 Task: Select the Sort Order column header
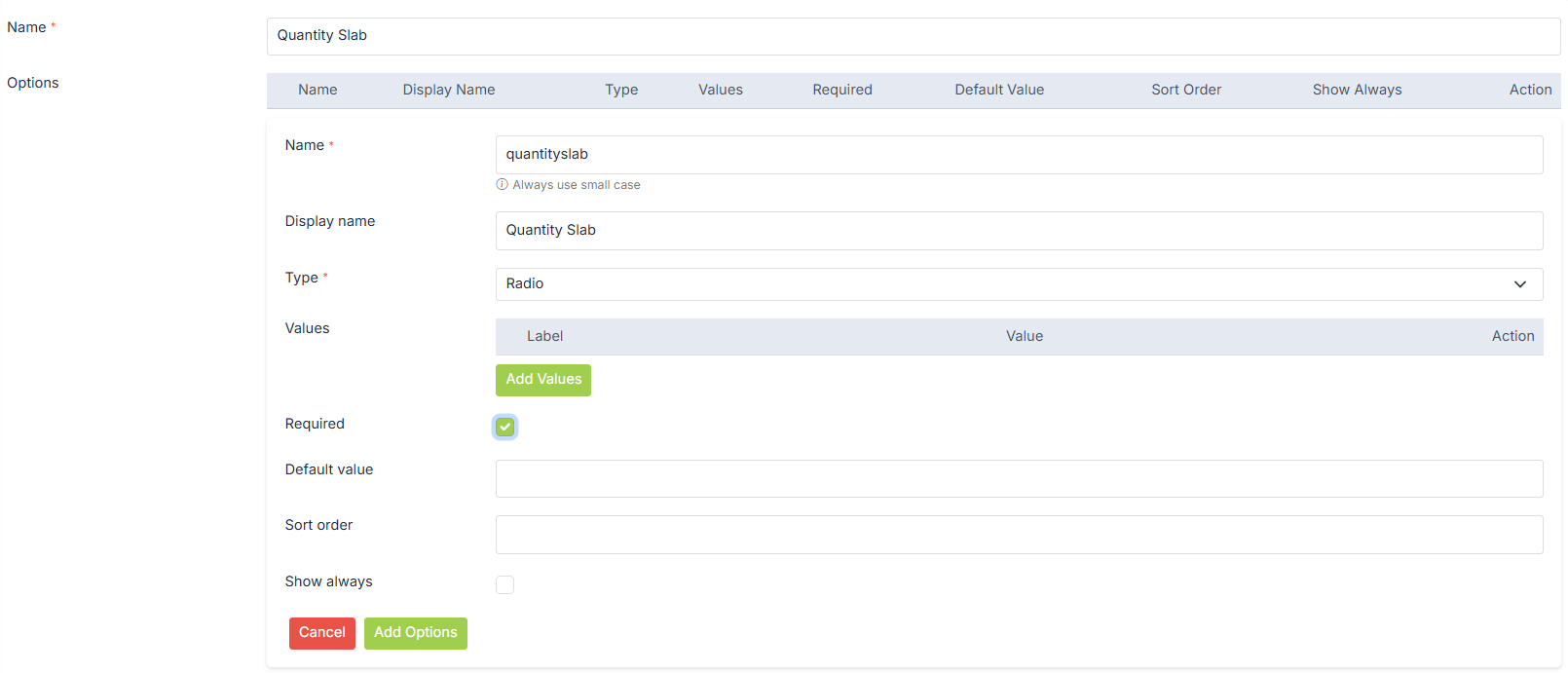(1185, 90)
